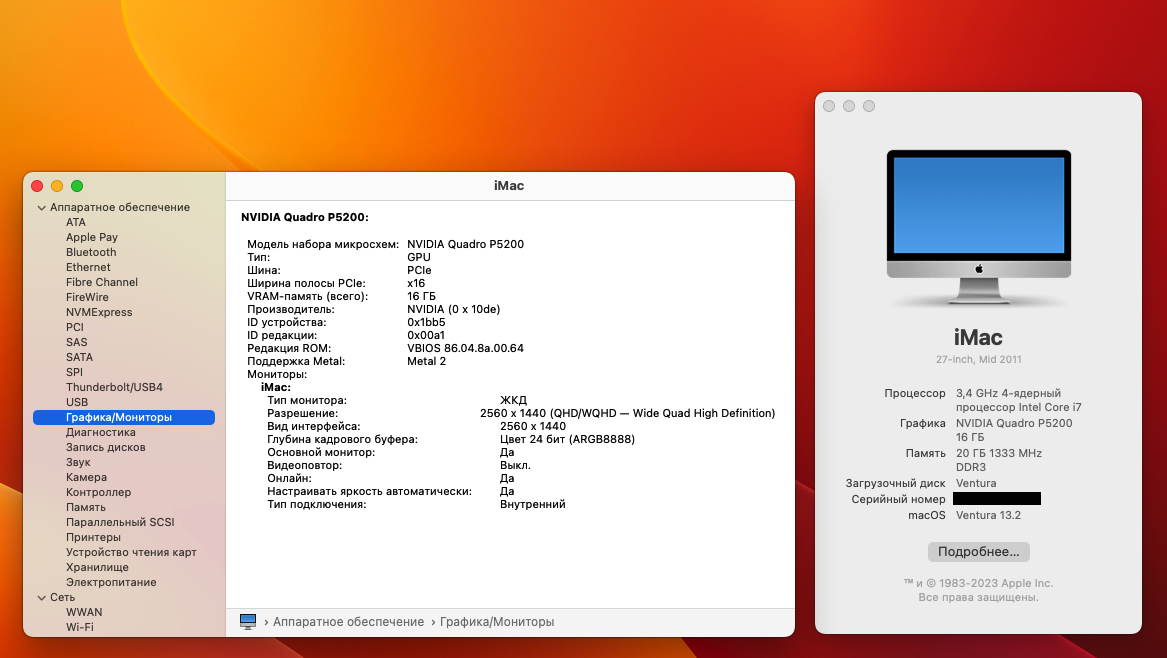This screenshot has height=658, width=1167.
Task: Open the Звук entry
Action: 78,462
